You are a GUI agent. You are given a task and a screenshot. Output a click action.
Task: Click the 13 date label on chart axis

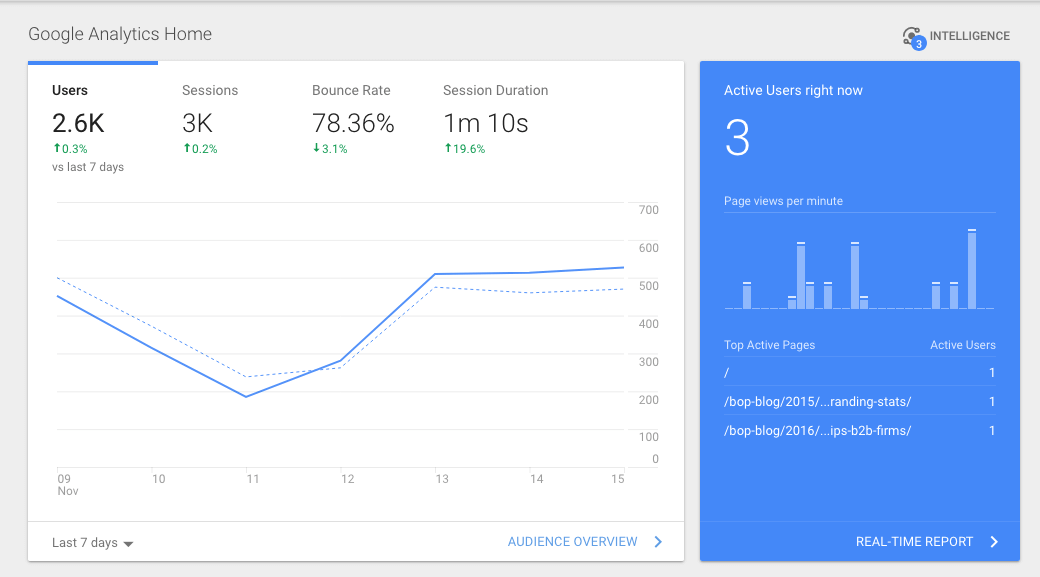tap(442, 479)
